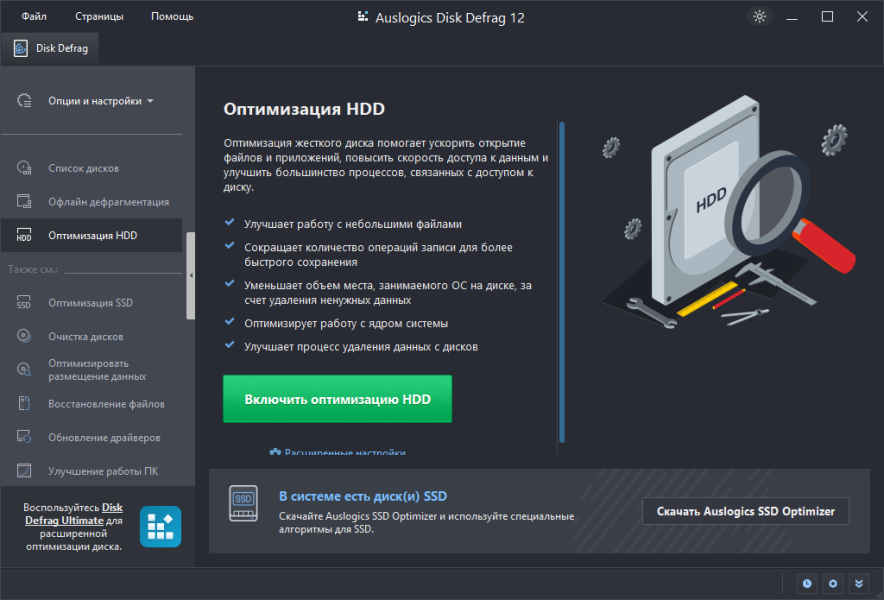The image size is (884, 600).
Task: Open settings gear icon in status bar
Action: (x=833, y=584)
